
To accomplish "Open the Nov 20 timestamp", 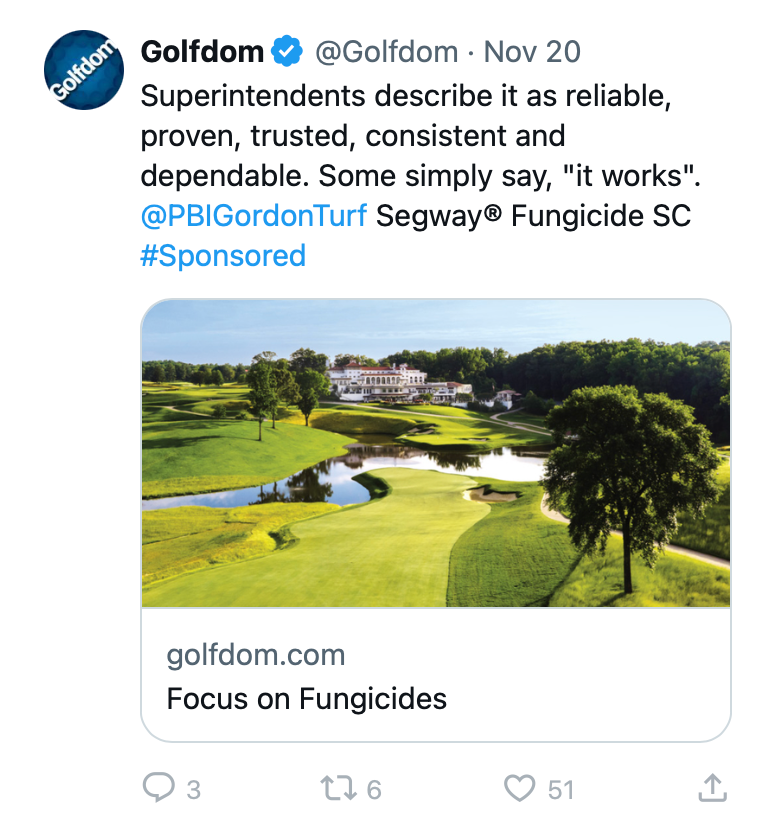I will click(x=532, y=51).
